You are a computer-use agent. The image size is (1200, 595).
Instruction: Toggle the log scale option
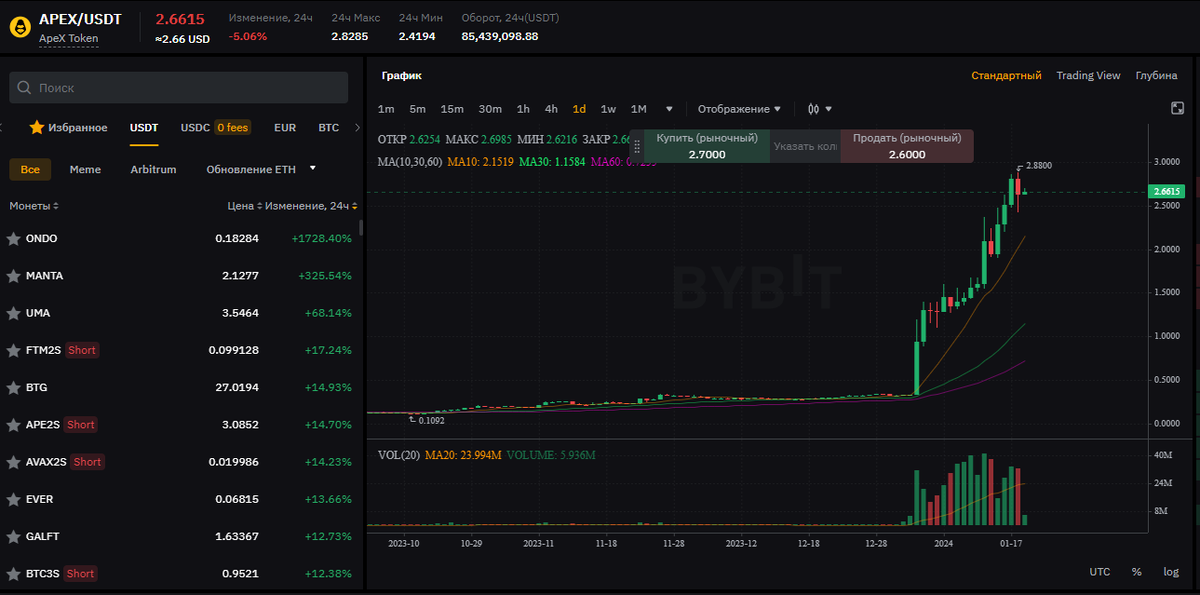1171,572
